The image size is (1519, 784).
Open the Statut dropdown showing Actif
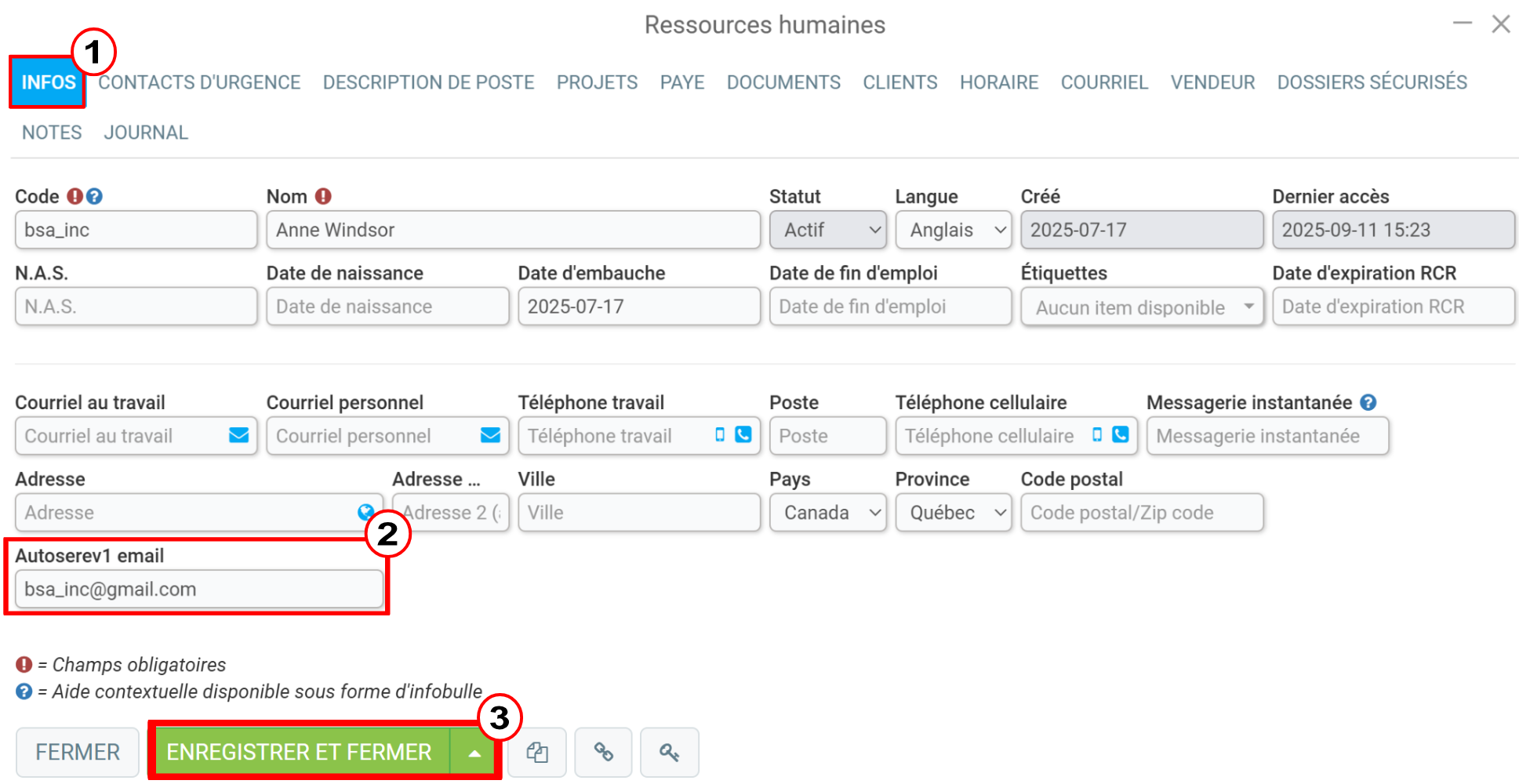click(x=828, y=230)
